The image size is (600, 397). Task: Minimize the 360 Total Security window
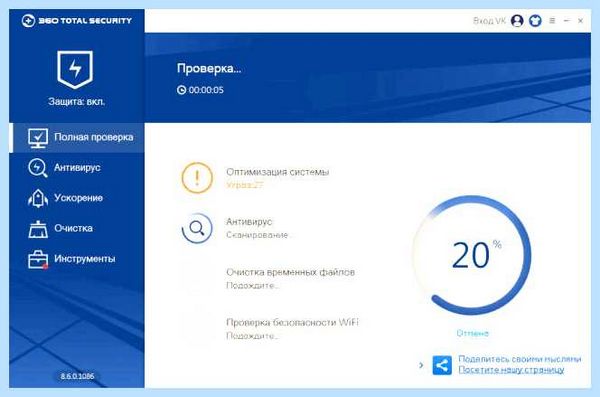567,21
